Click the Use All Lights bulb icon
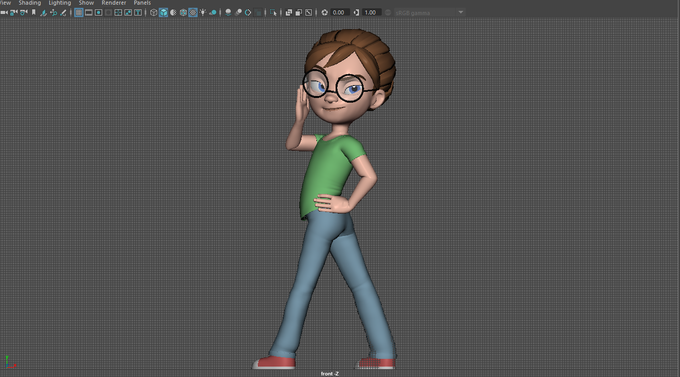The width and height of the screenshot is (680, 377). point(203,13)
